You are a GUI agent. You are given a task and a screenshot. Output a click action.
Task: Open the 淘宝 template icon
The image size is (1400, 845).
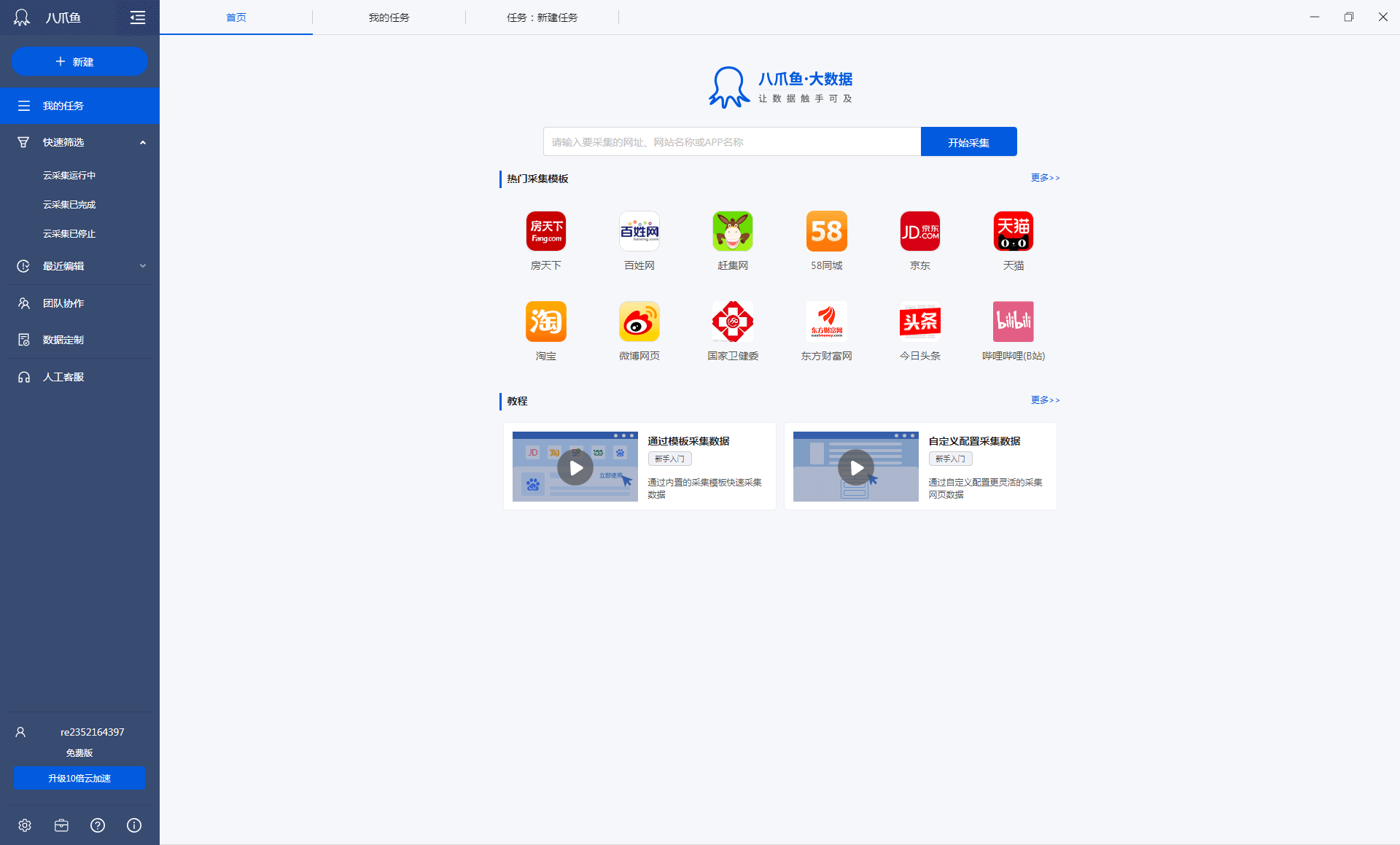545,322
